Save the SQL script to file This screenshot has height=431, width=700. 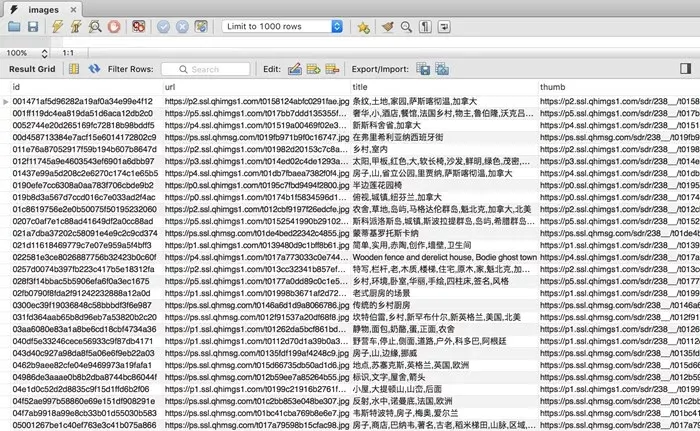(x=33, y=27)
